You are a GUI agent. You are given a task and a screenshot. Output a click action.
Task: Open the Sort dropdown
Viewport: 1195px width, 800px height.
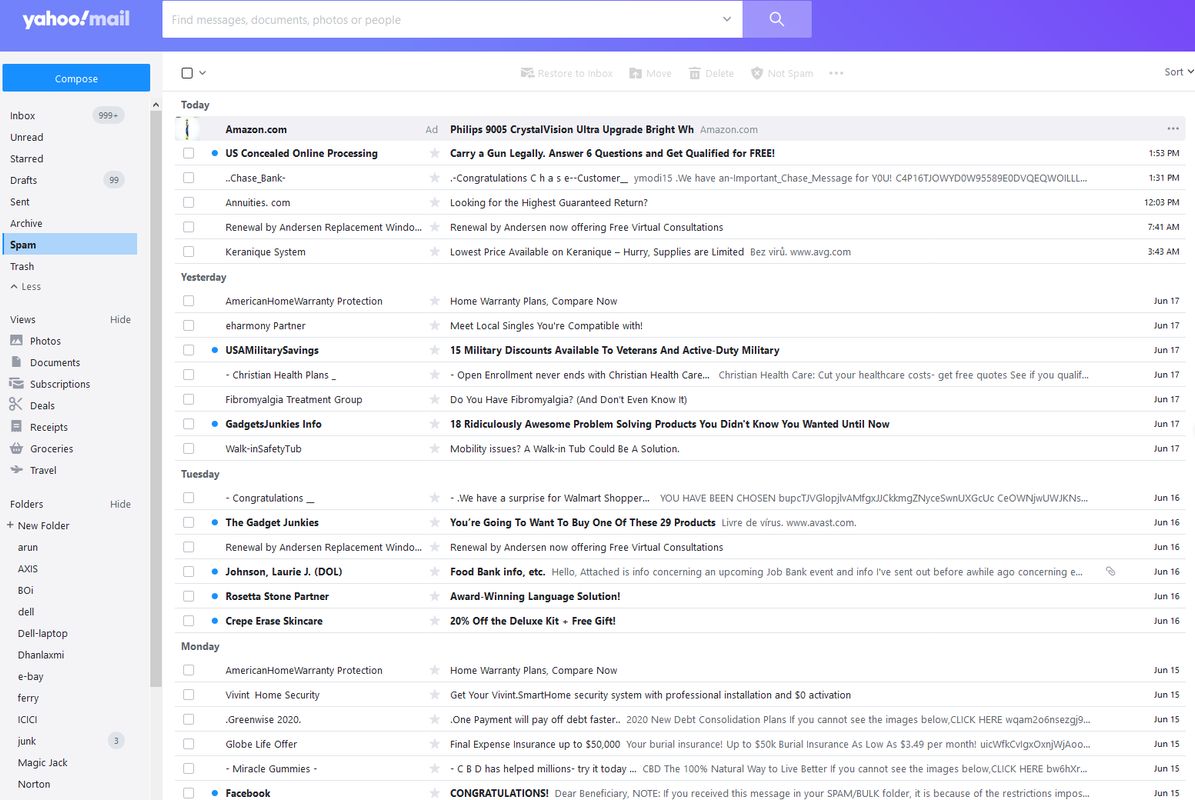[x=1178, y=72]
